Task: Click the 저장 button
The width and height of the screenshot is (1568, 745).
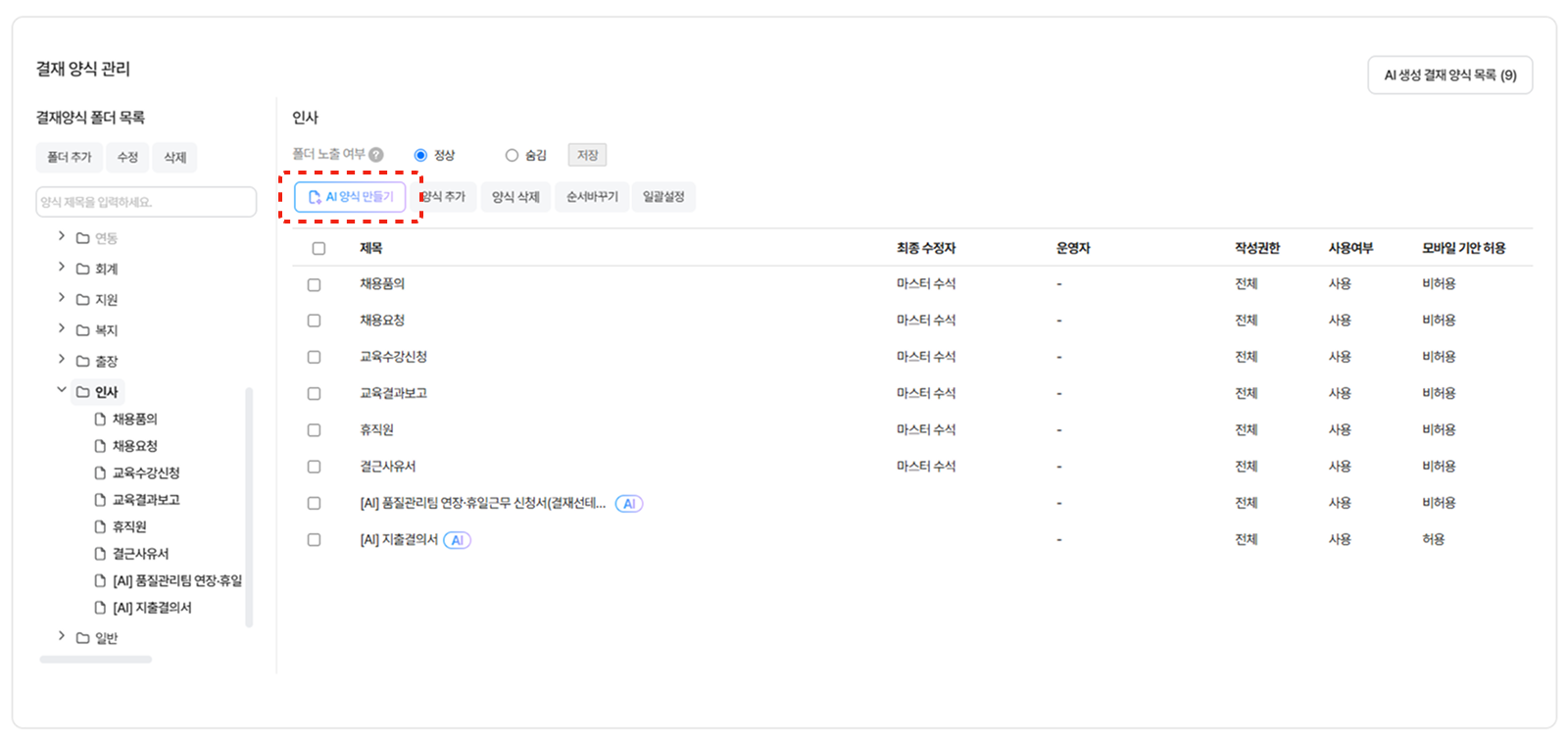Action: pos(588,155)
